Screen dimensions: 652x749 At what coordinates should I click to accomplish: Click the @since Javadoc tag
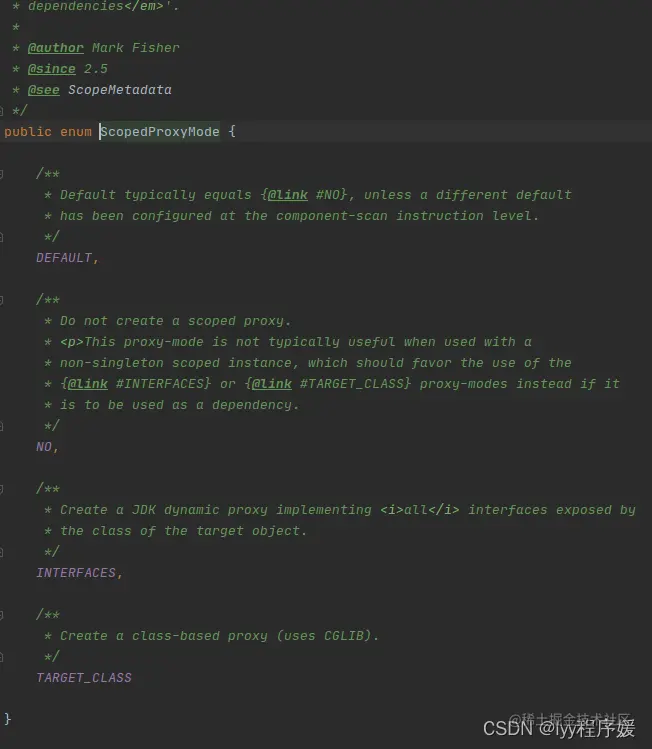point(52,69)
